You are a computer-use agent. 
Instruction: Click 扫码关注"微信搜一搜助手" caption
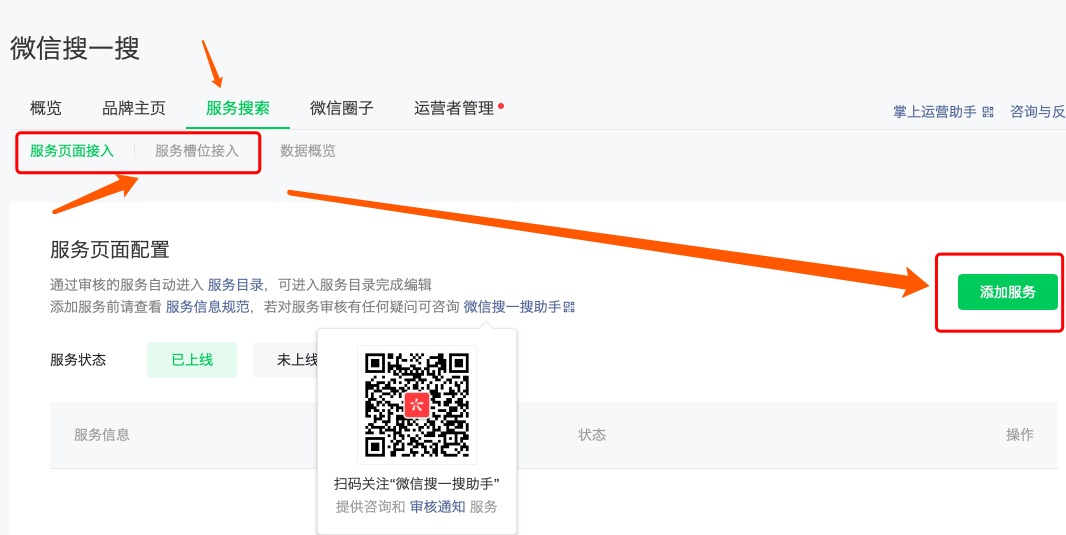417,484
